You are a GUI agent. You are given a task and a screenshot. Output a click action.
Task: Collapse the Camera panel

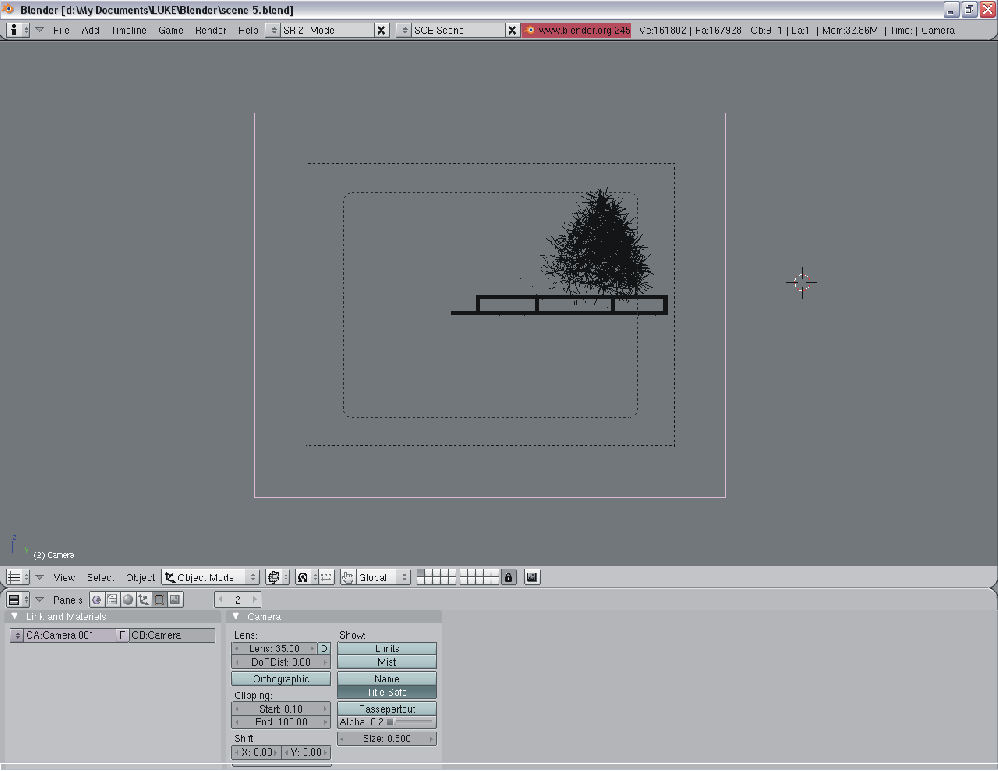[236, 616]
